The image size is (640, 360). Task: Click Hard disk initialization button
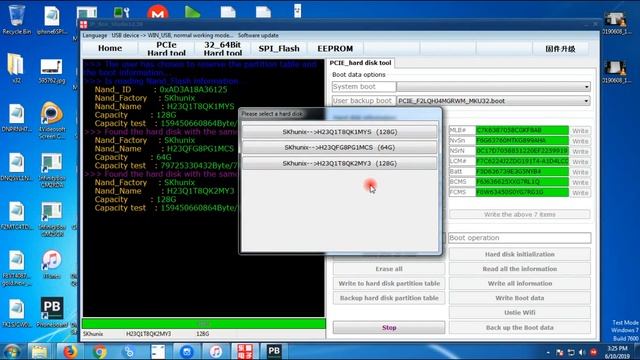tap(520, 254)
